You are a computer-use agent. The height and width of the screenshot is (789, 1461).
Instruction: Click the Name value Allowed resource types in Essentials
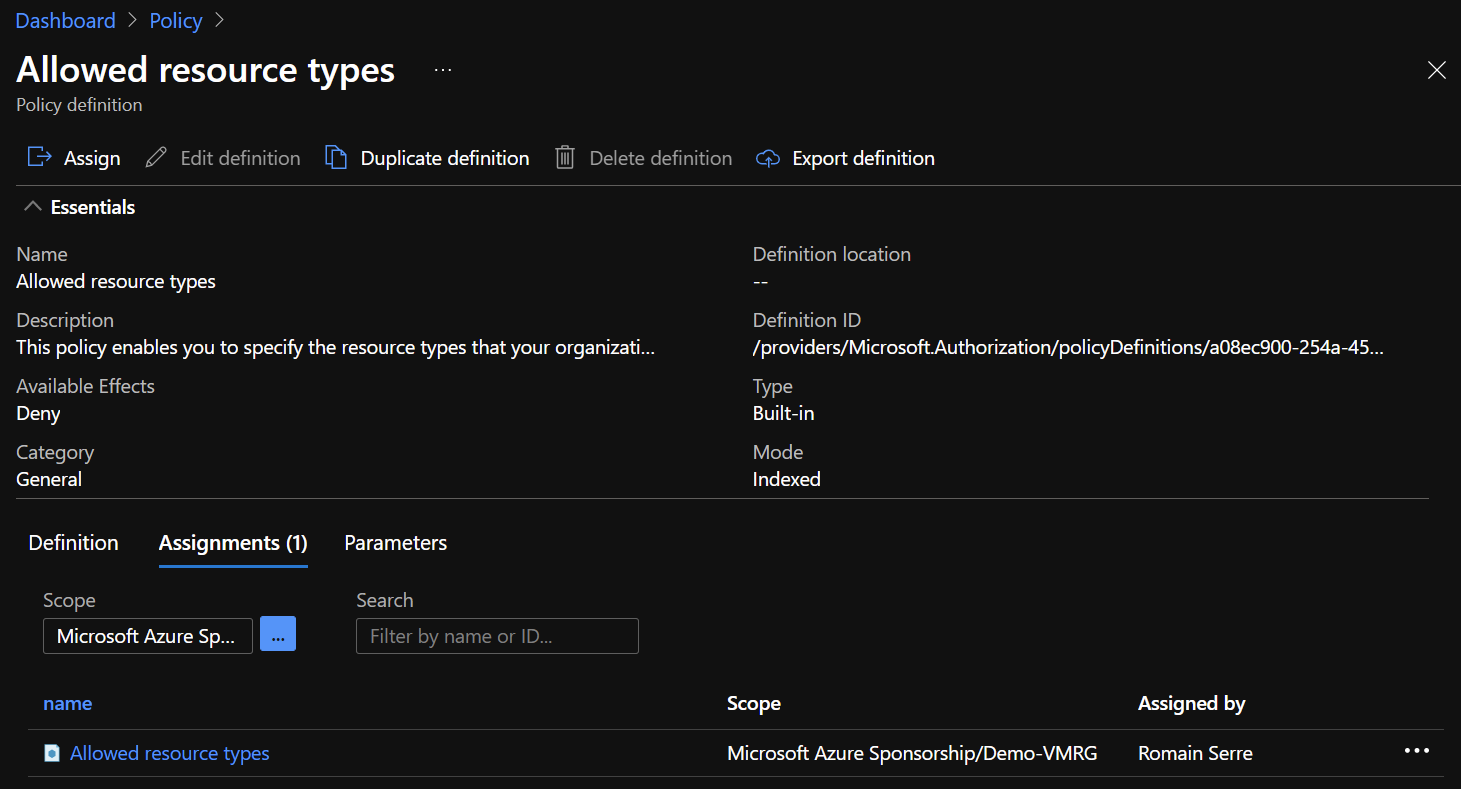[x=116, y=281]
